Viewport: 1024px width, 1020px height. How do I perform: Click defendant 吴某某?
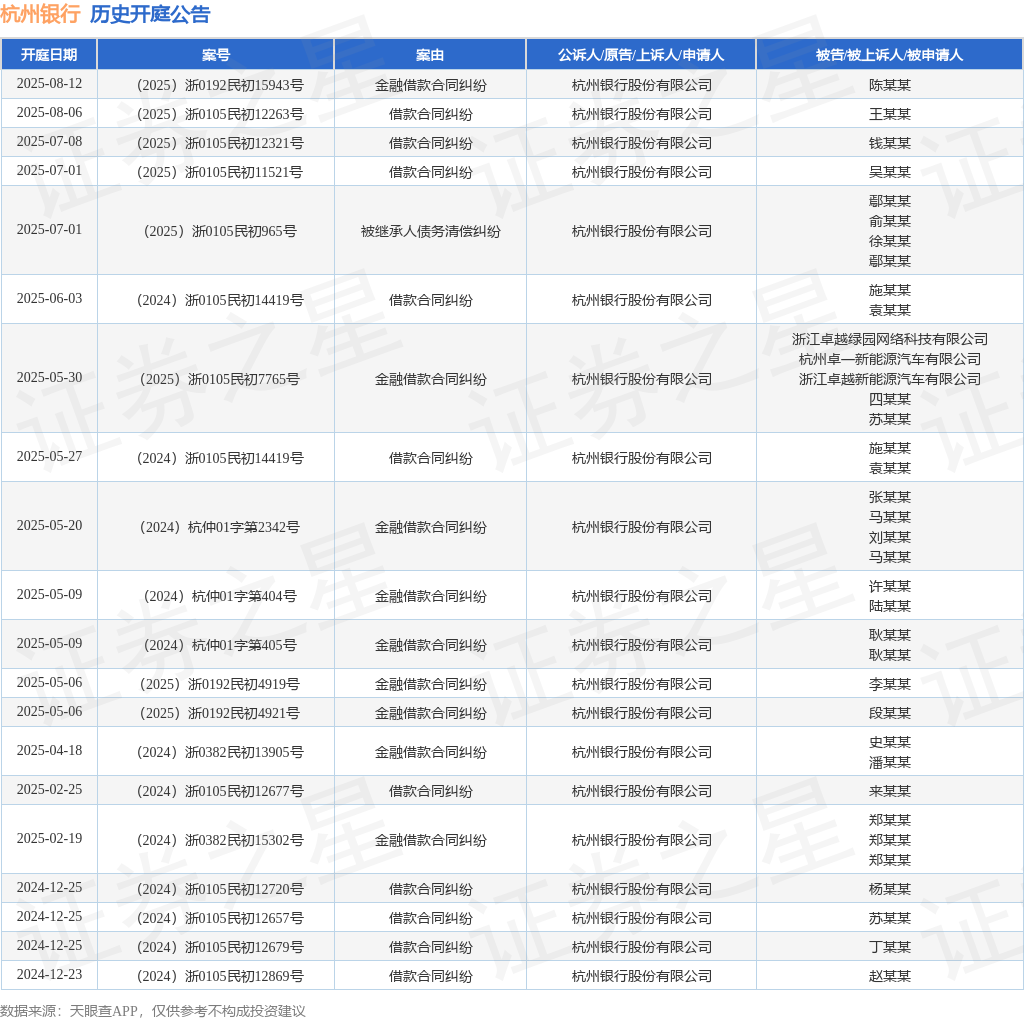click(x=889, y=172)
